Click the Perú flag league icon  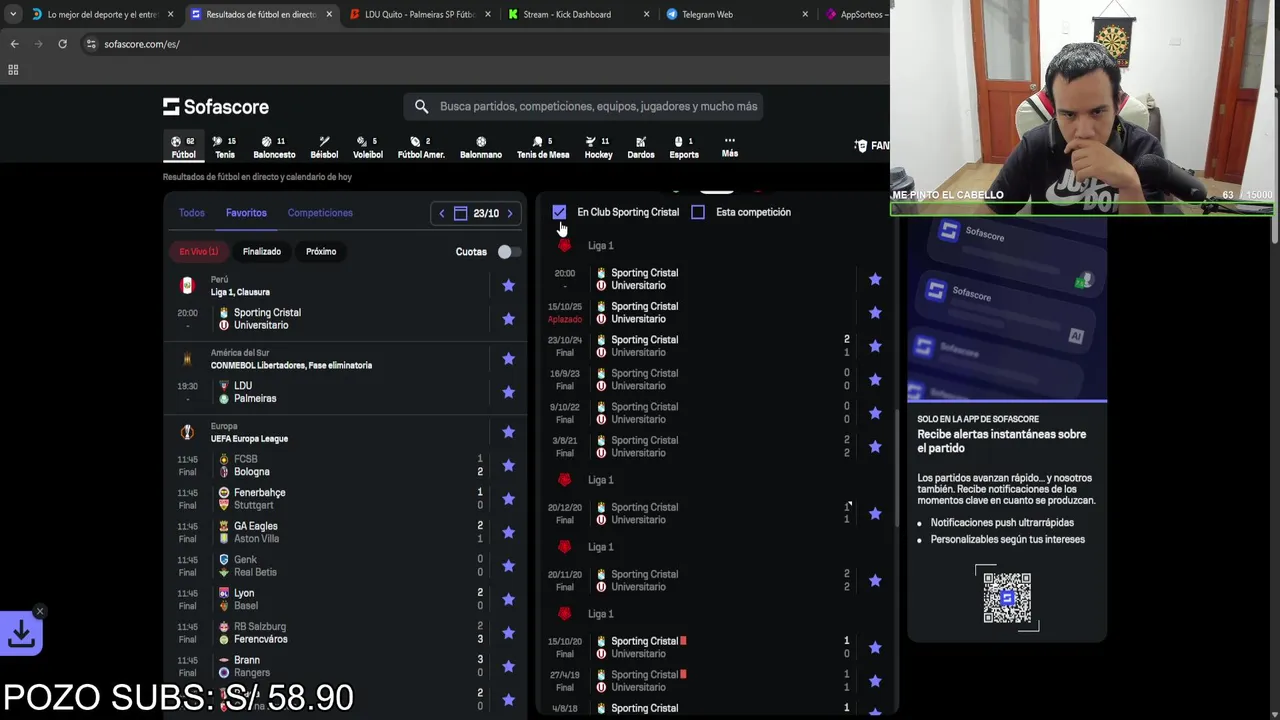187,286
